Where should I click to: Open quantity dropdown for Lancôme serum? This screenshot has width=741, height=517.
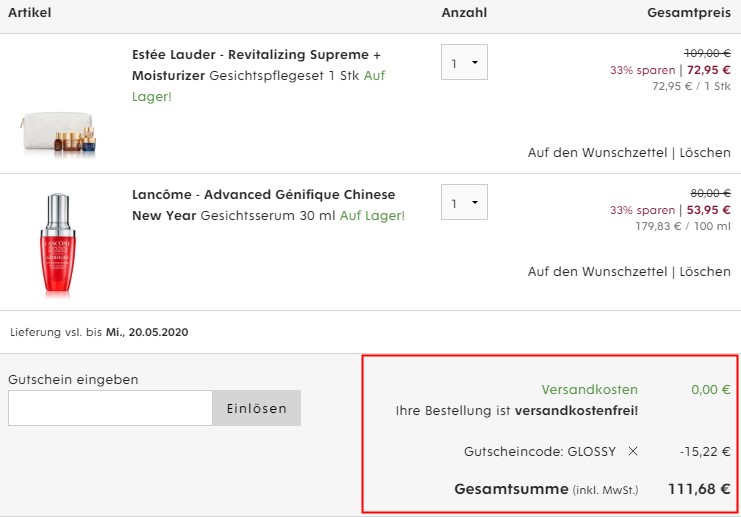click(464, 202)
